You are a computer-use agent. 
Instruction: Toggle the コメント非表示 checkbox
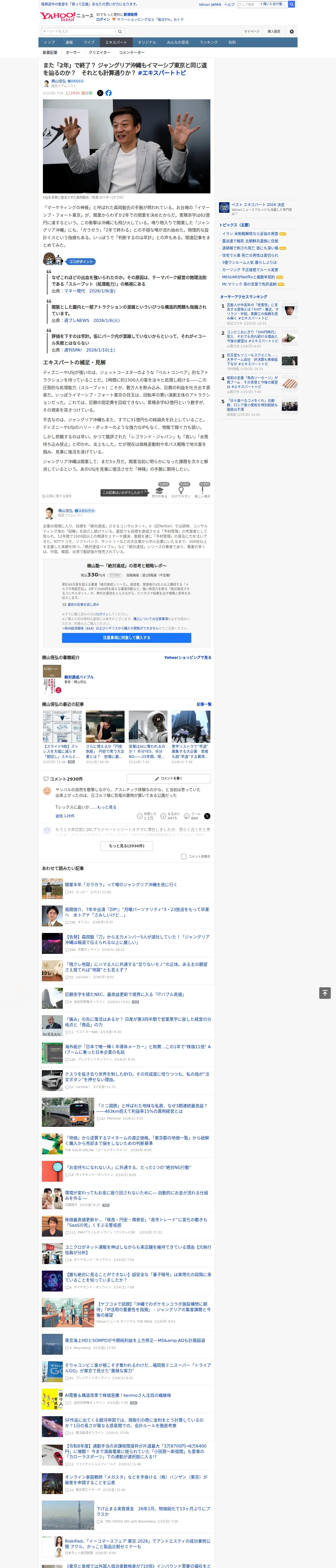(183, 856)
